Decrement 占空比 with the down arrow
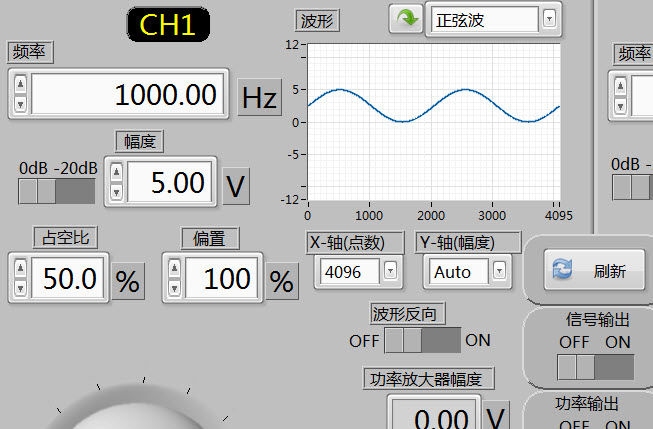Screen dimensions: 653x429 click(x=19, y=289)
